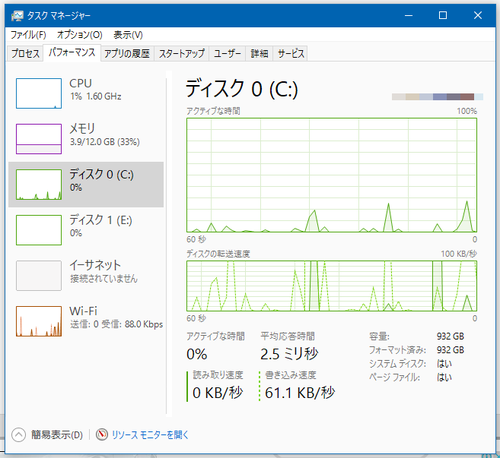Open the スタートアップ tab
Viewport: 500px width, 458px height.
(182, 53)
